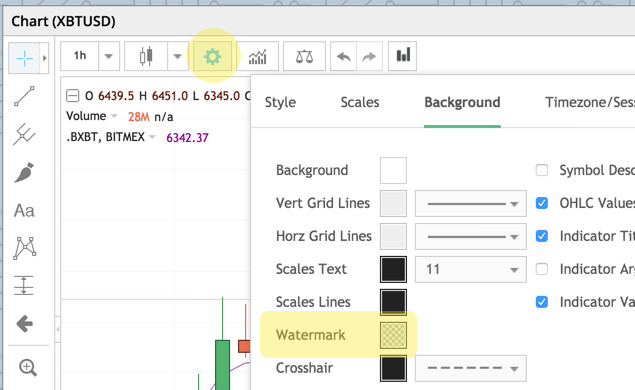Switch to the Style tab
Image resolution: width=635 pixels, height=390 pixels.
tap(280, 102)
